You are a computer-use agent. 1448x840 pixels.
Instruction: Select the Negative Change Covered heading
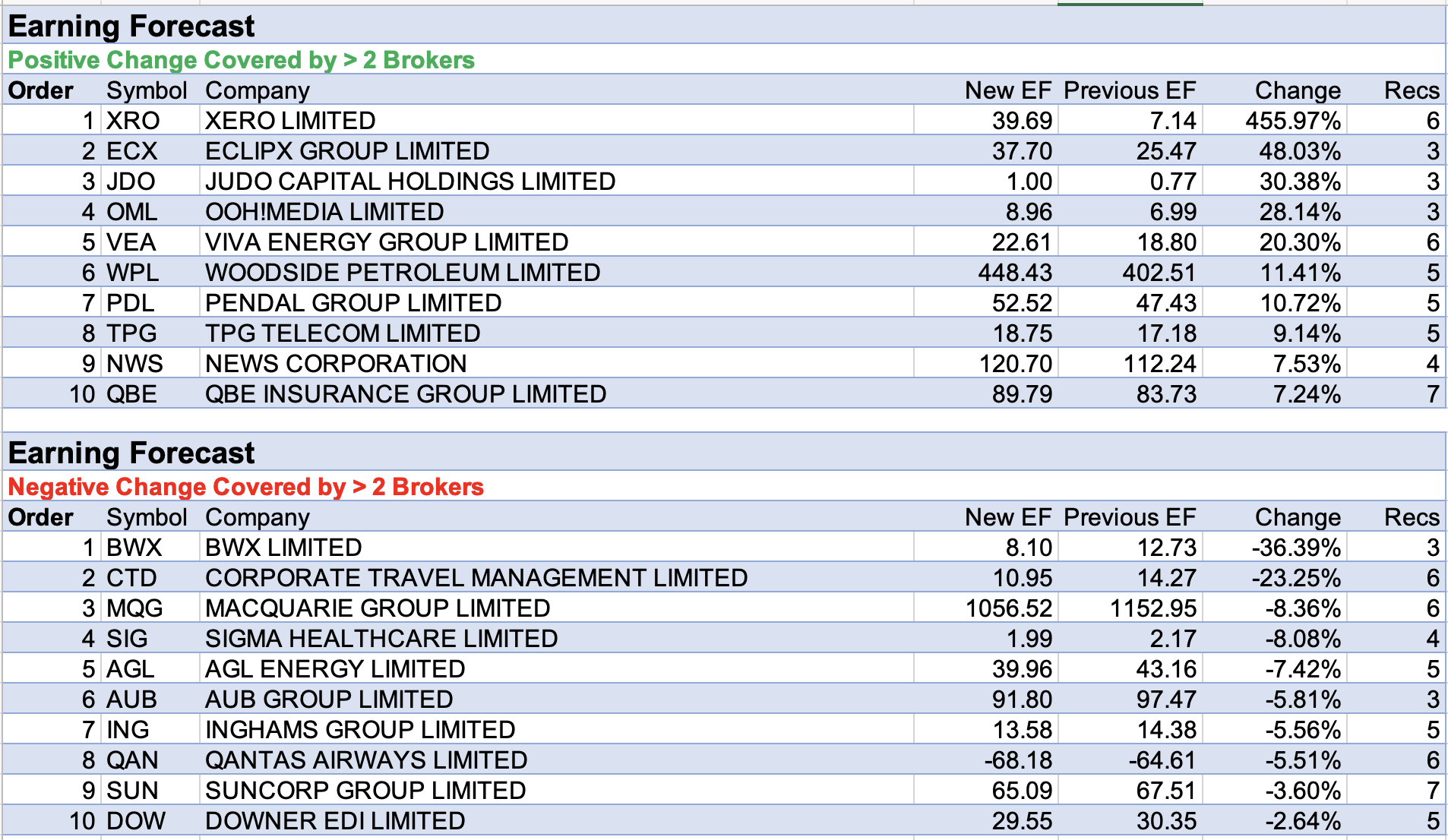(245, 487)
